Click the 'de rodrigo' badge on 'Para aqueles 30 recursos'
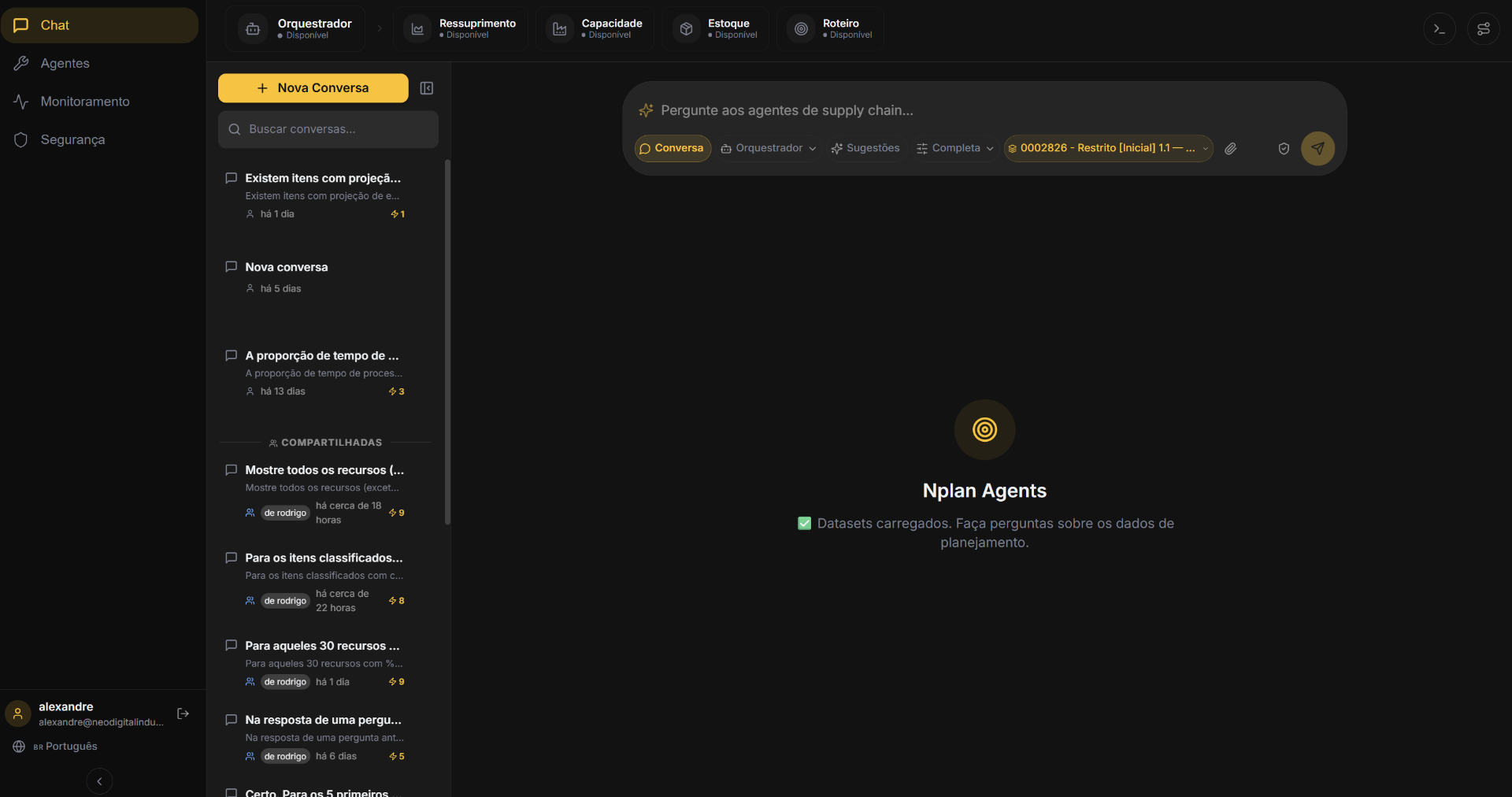The width and height of the screenshot is (1512, 797). (285, 682)
